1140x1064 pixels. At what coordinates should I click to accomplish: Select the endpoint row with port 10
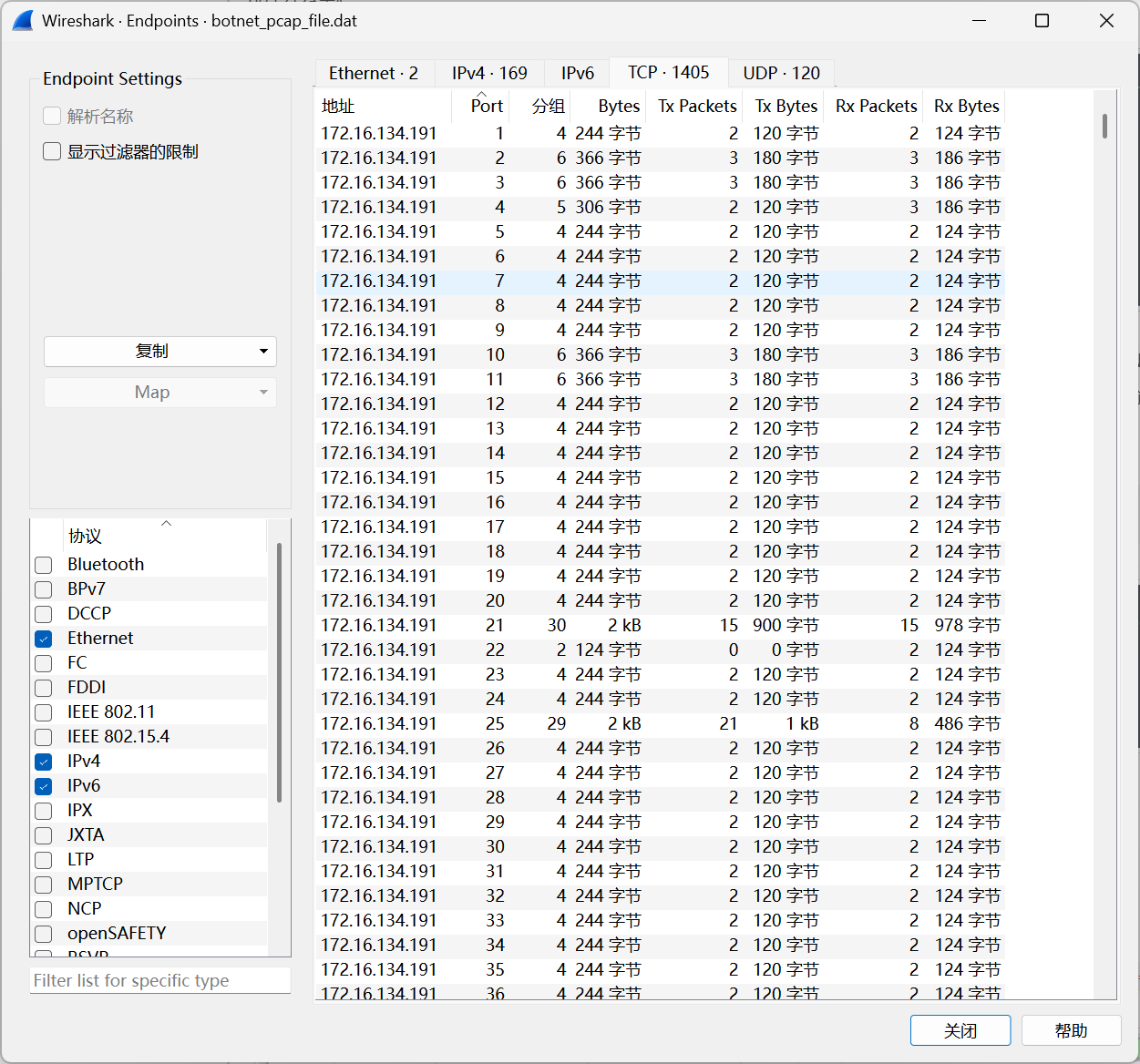tap(661, 354)
